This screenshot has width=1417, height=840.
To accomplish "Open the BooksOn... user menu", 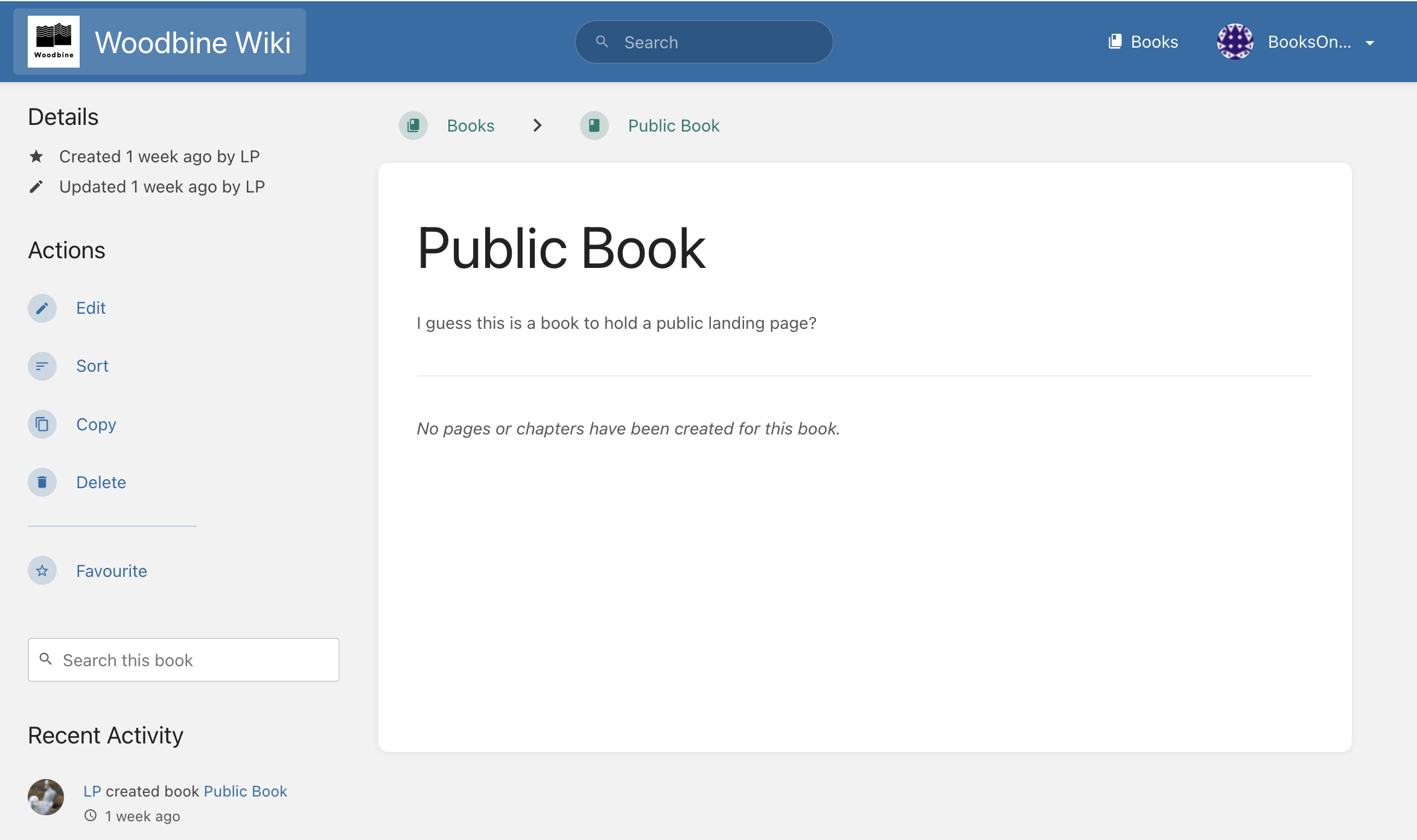I will [x=1297, y=42].
